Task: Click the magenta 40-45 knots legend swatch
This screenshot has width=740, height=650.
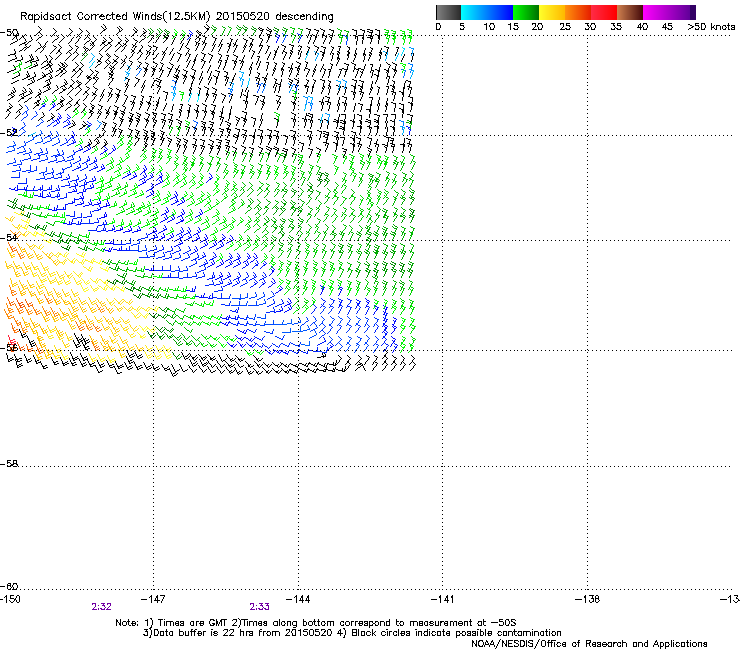Action: point(656,12)
